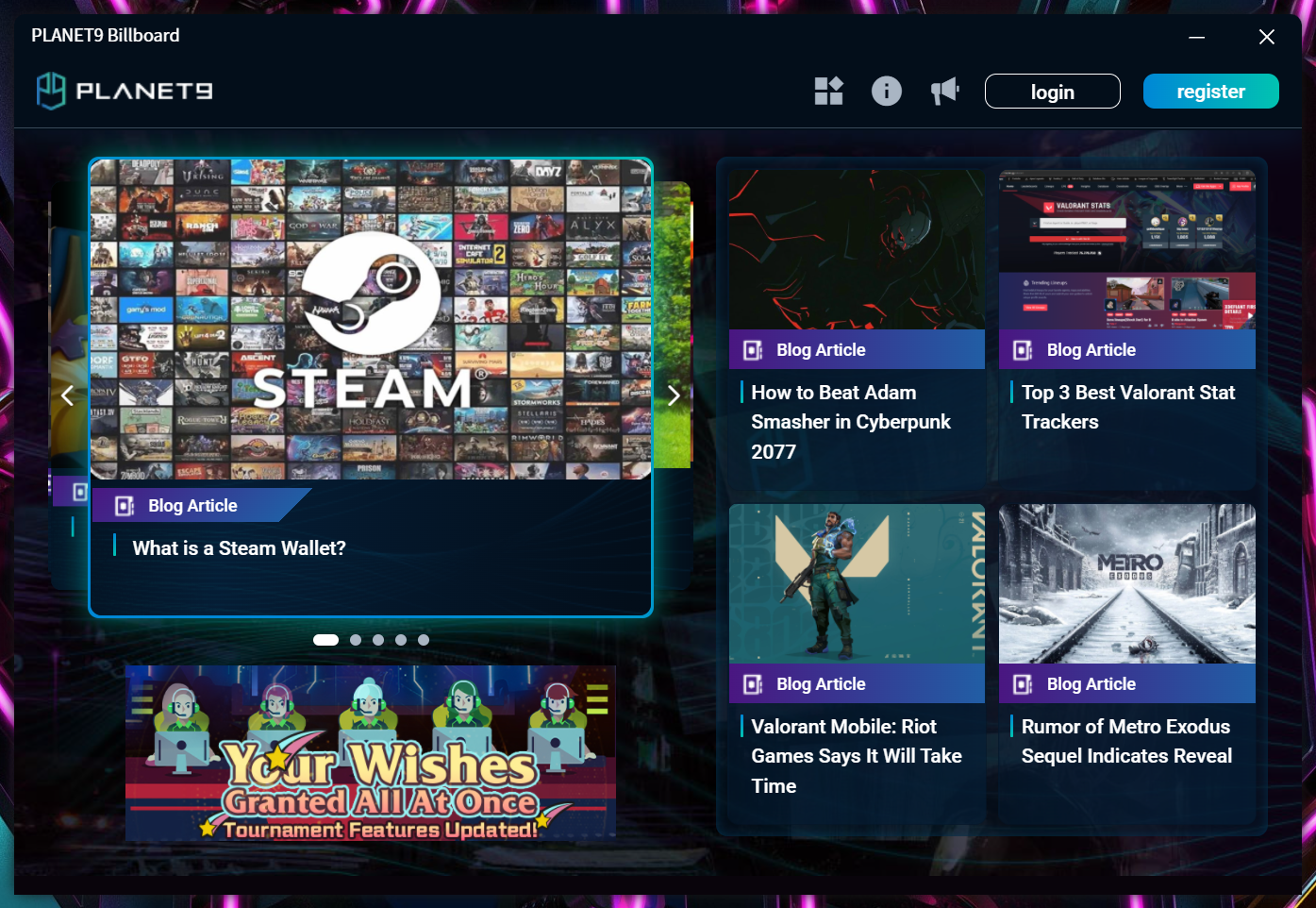Open the apps grid widget icon
1316x908 pixels.
[x=828, y=91]
